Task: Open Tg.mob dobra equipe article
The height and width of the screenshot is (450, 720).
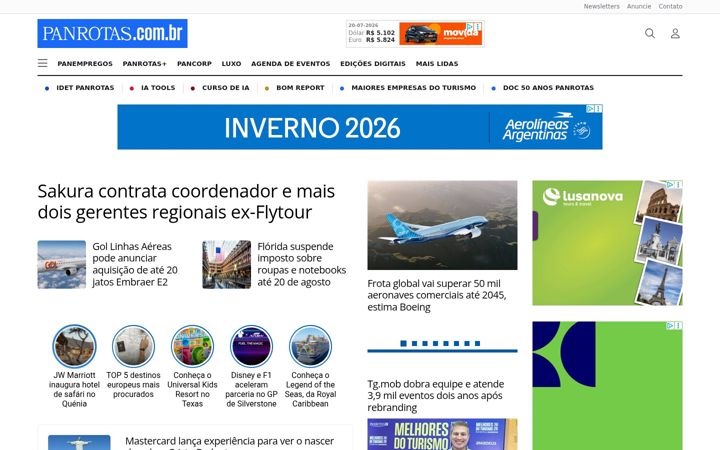Action: (x=436, y=396)
